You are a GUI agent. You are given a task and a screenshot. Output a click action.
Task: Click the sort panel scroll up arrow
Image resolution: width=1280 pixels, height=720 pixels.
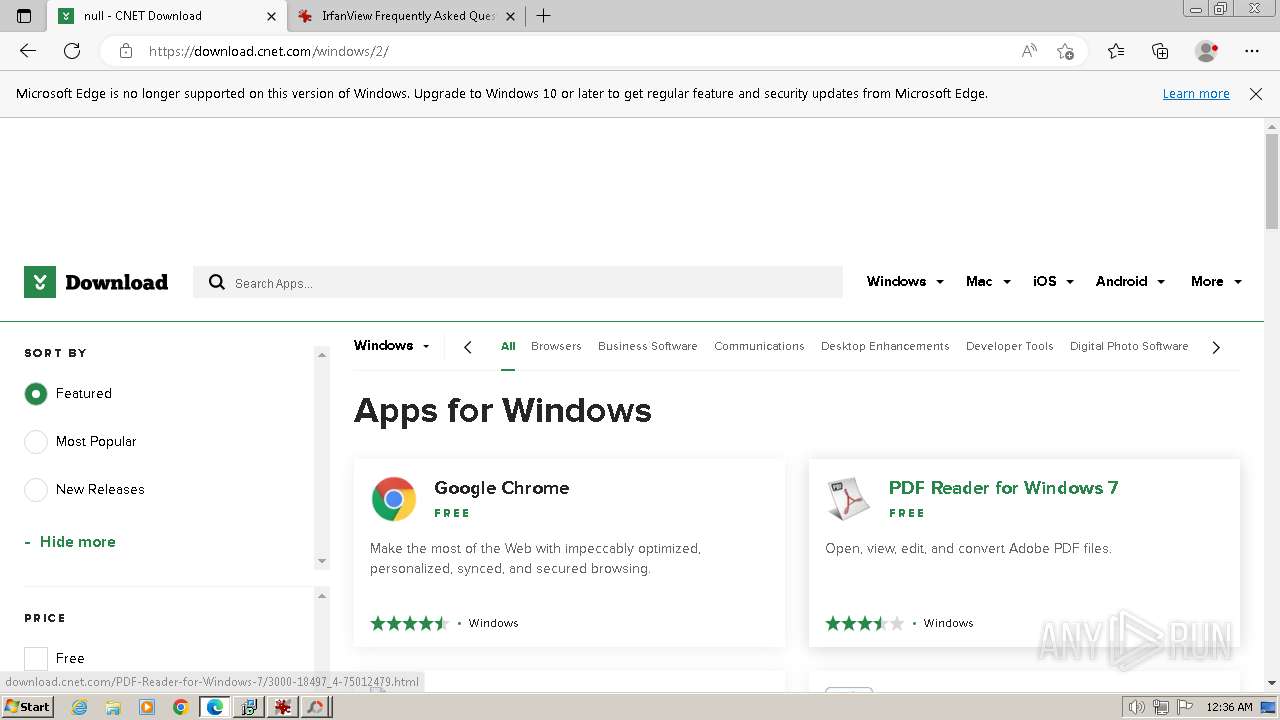point(322,355)
